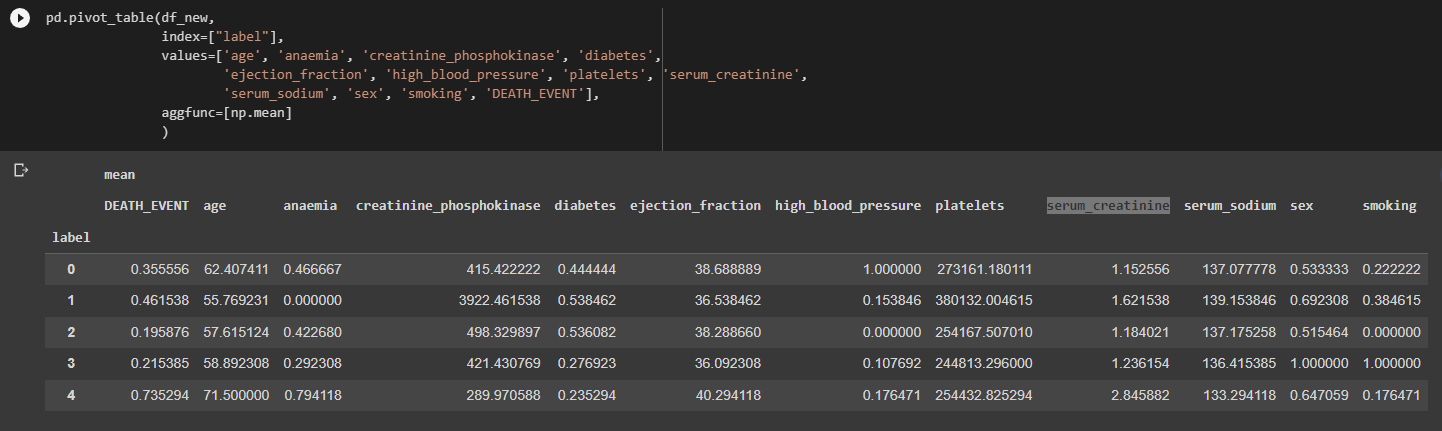
Task: Click the label index header
Action: [71, 238]
